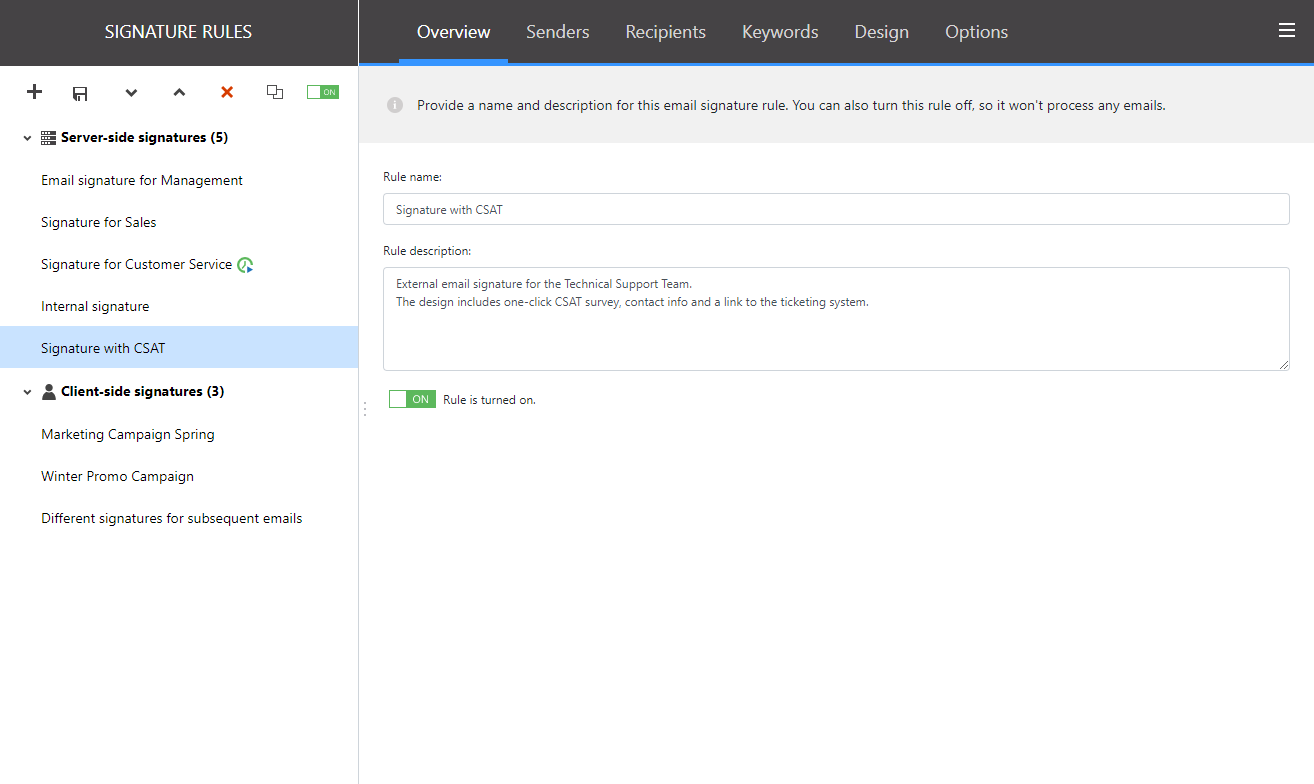The height and width of the screenshot is (784, 1314).
Task: Open the Design tab
Action: tap(881, 31)
